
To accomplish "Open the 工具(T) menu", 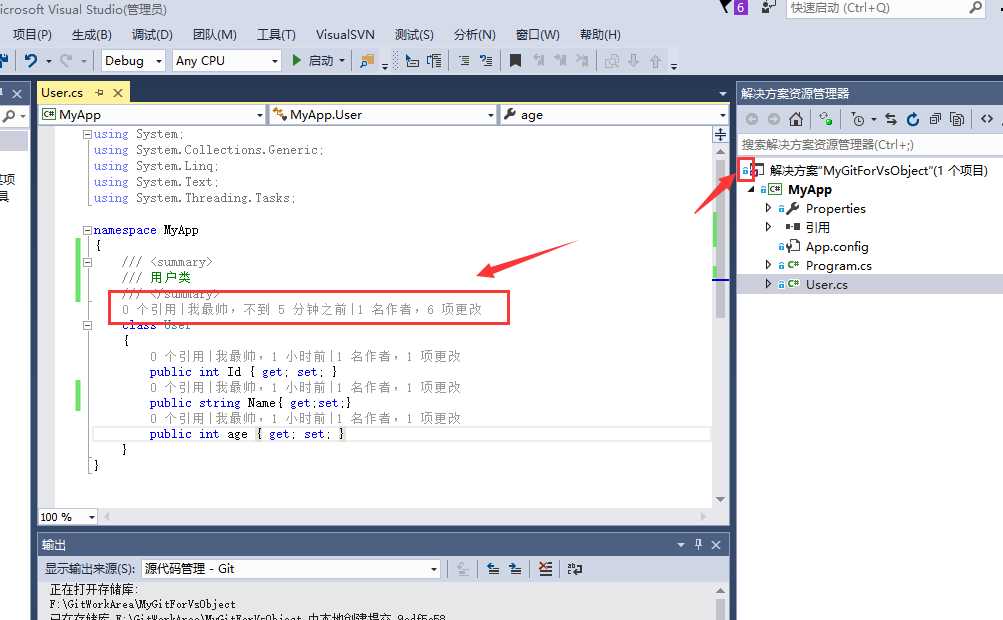I will [276, 35].
